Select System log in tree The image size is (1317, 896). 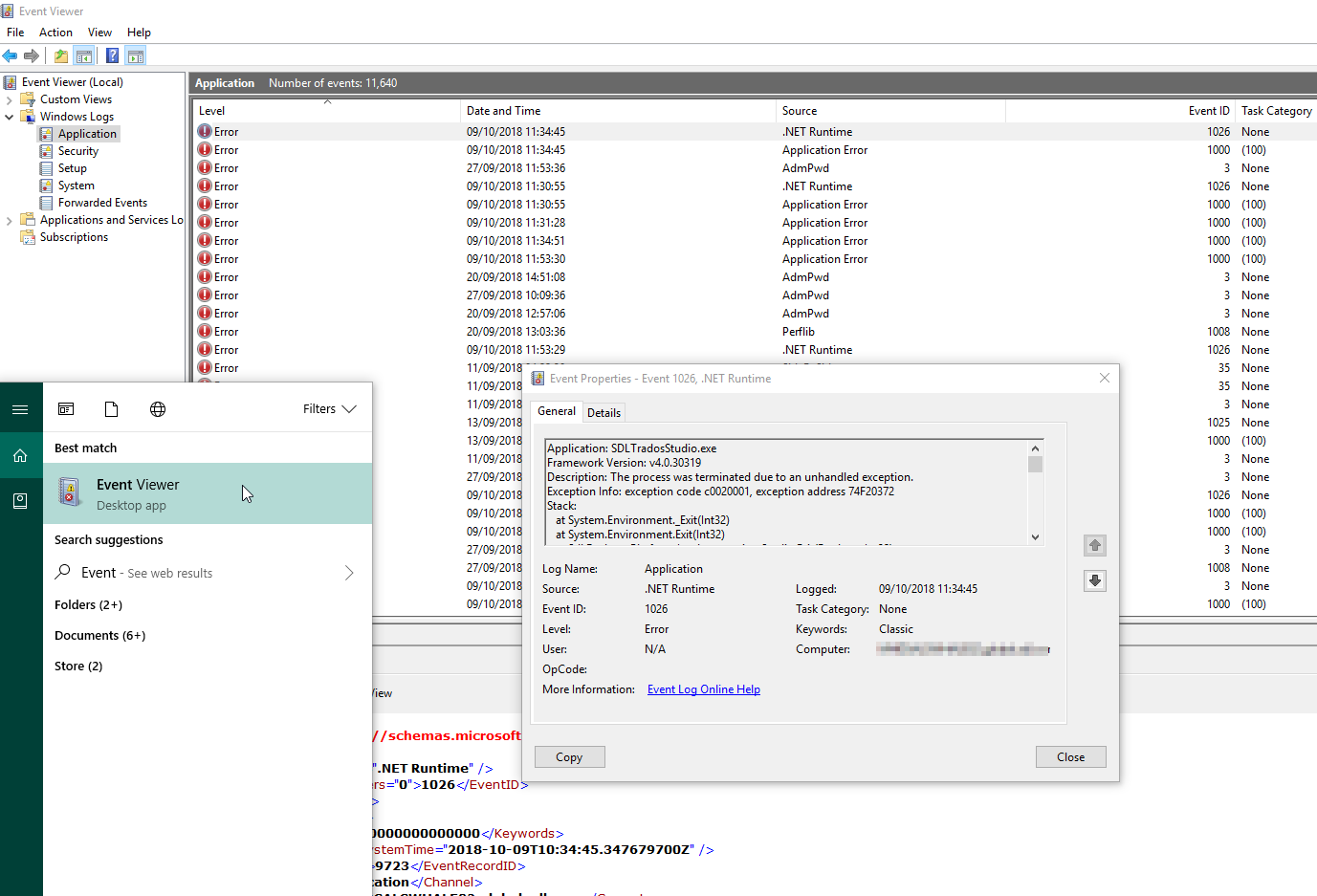coord(77,186)
